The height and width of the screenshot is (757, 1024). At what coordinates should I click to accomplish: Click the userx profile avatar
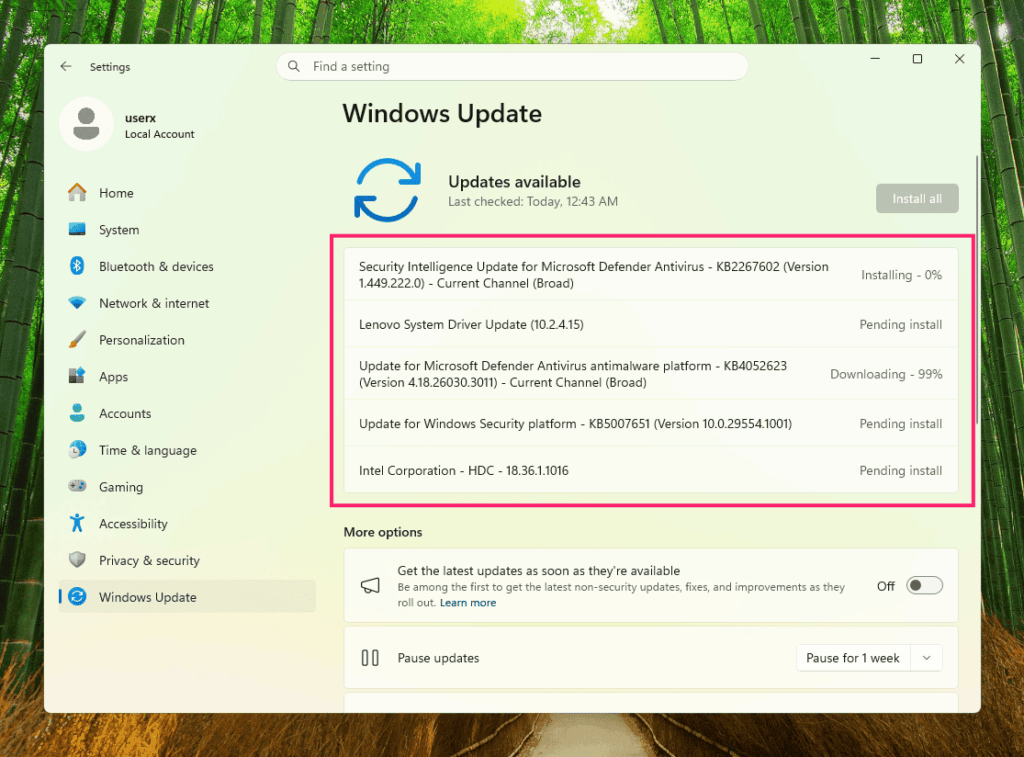pyautogui.click(x=86, y=124)
